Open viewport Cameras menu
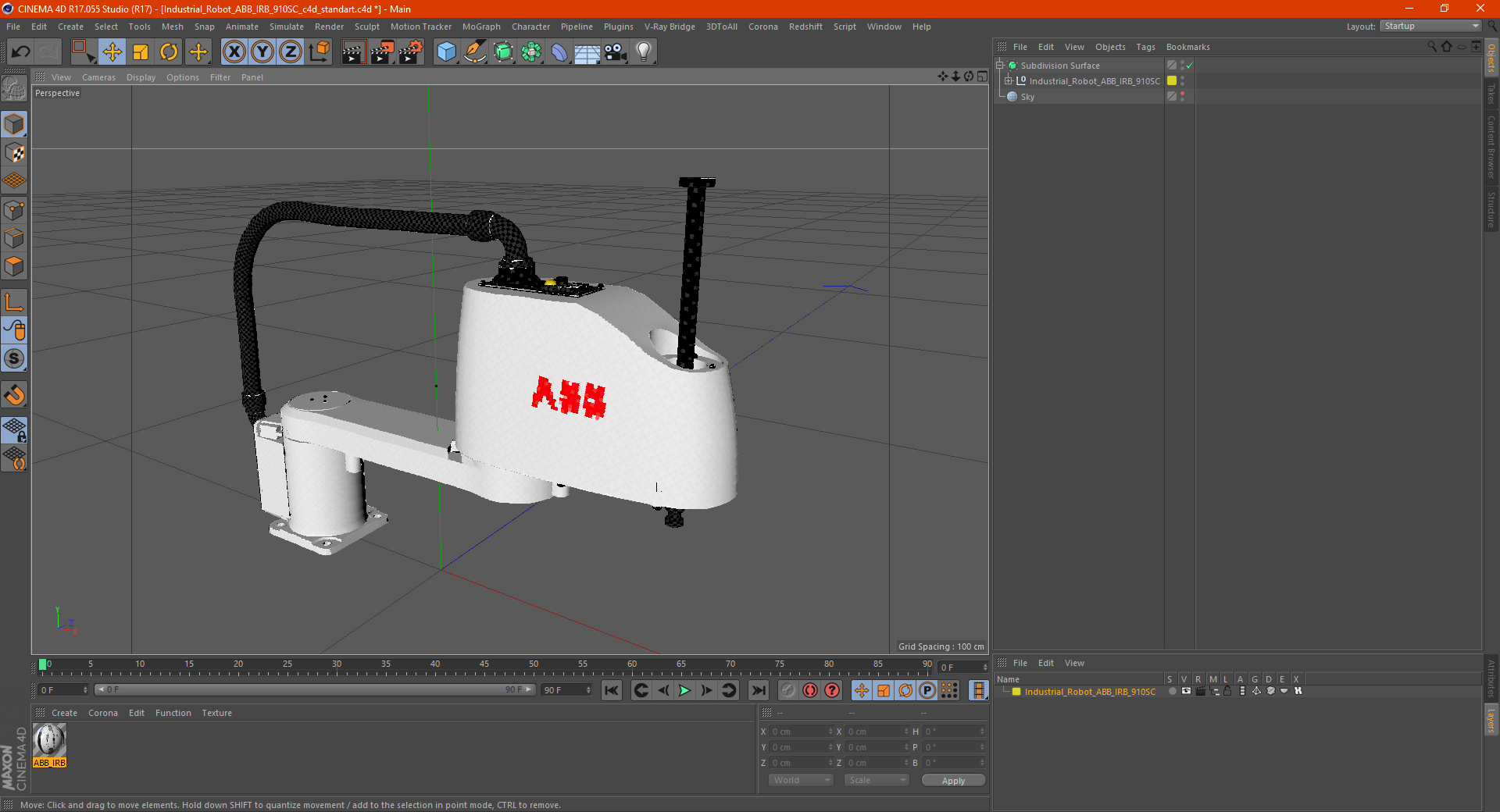Viewport: 1500px width, 812px height. point(98,77)
